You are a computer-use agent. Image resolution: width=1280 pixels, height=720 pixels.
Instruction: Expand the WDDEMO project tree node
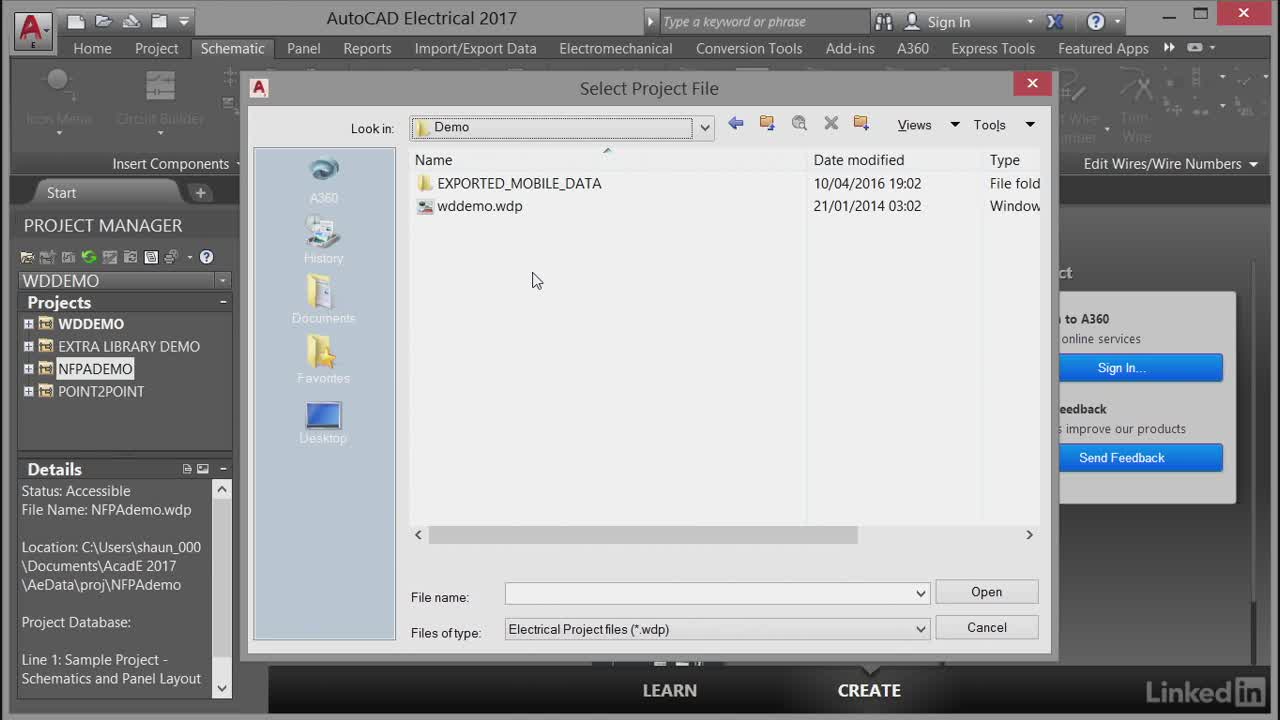click(x=28, y=324)
